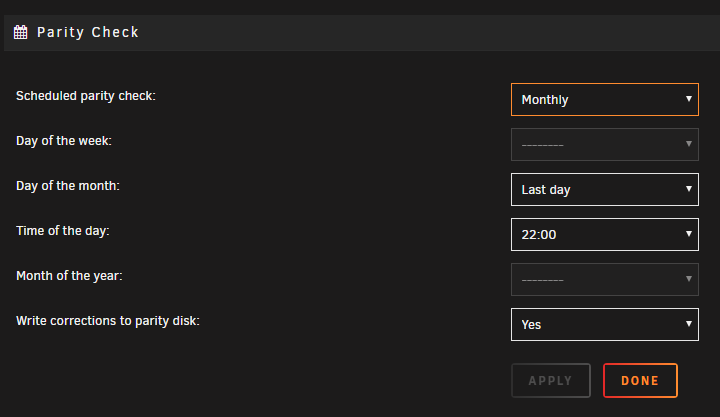Click the Write corrections to parity disk label

(x=108, y=321)
